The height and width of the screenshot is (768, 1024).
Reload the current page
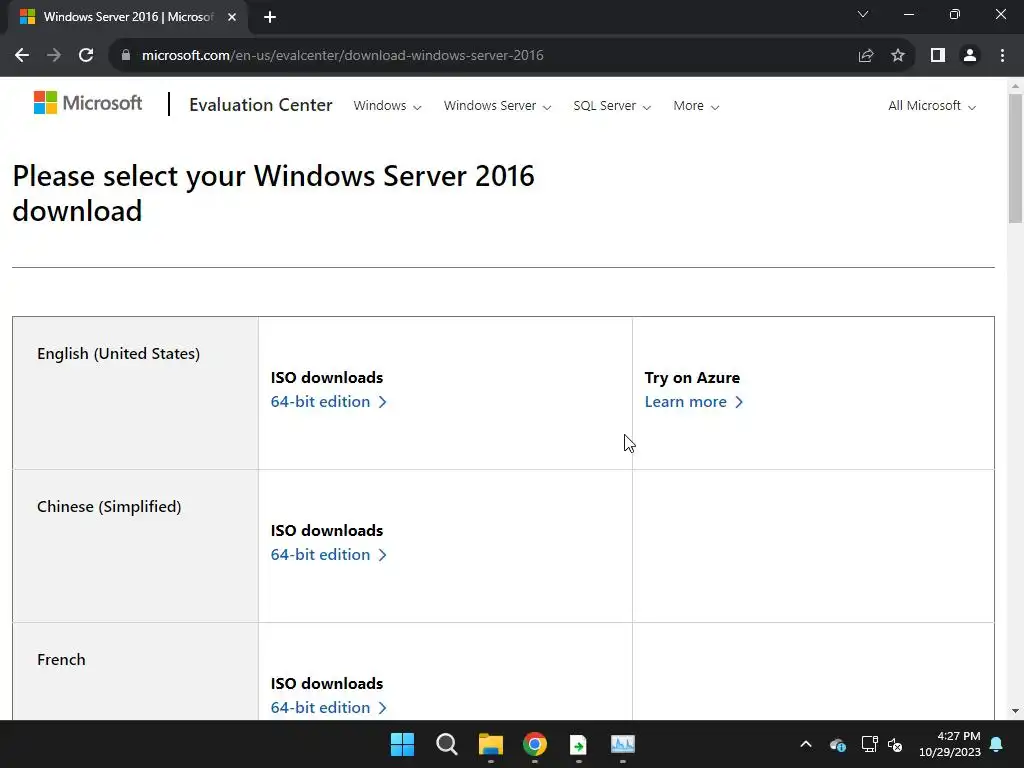click(86, 56)
